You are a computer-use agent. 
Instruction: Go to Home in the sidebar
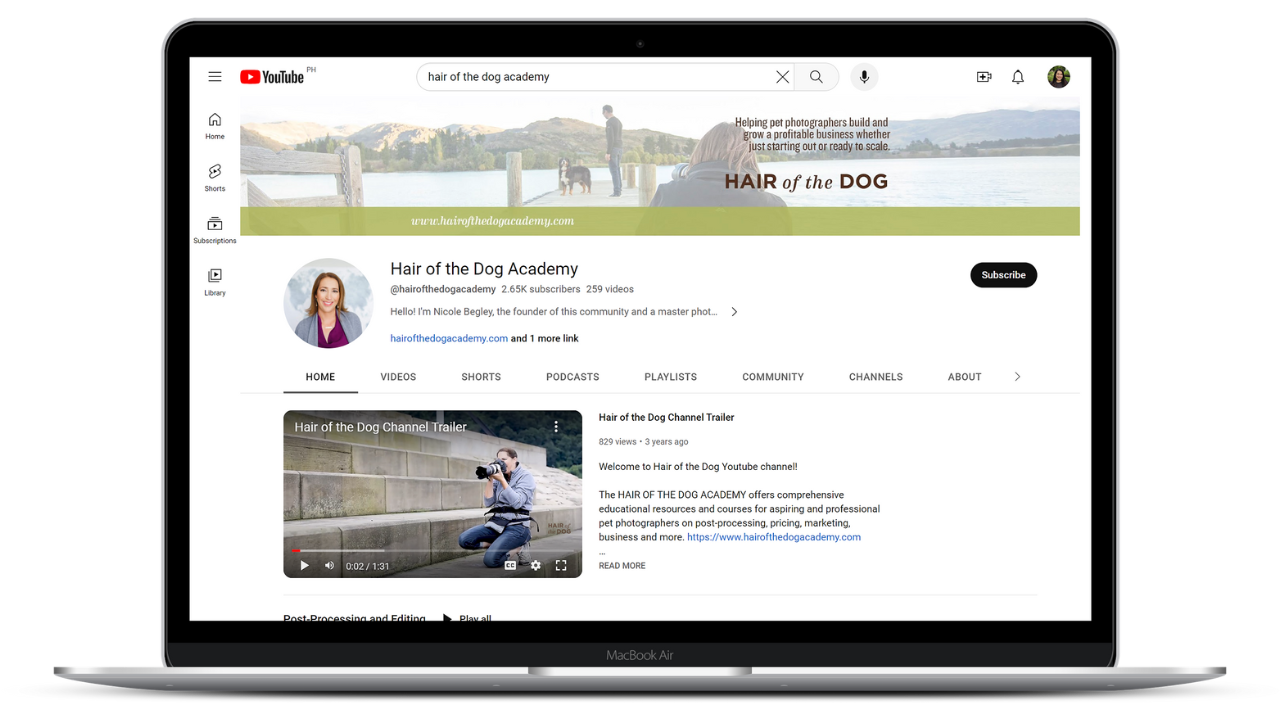pyautogui.click(x=215, y=126)
